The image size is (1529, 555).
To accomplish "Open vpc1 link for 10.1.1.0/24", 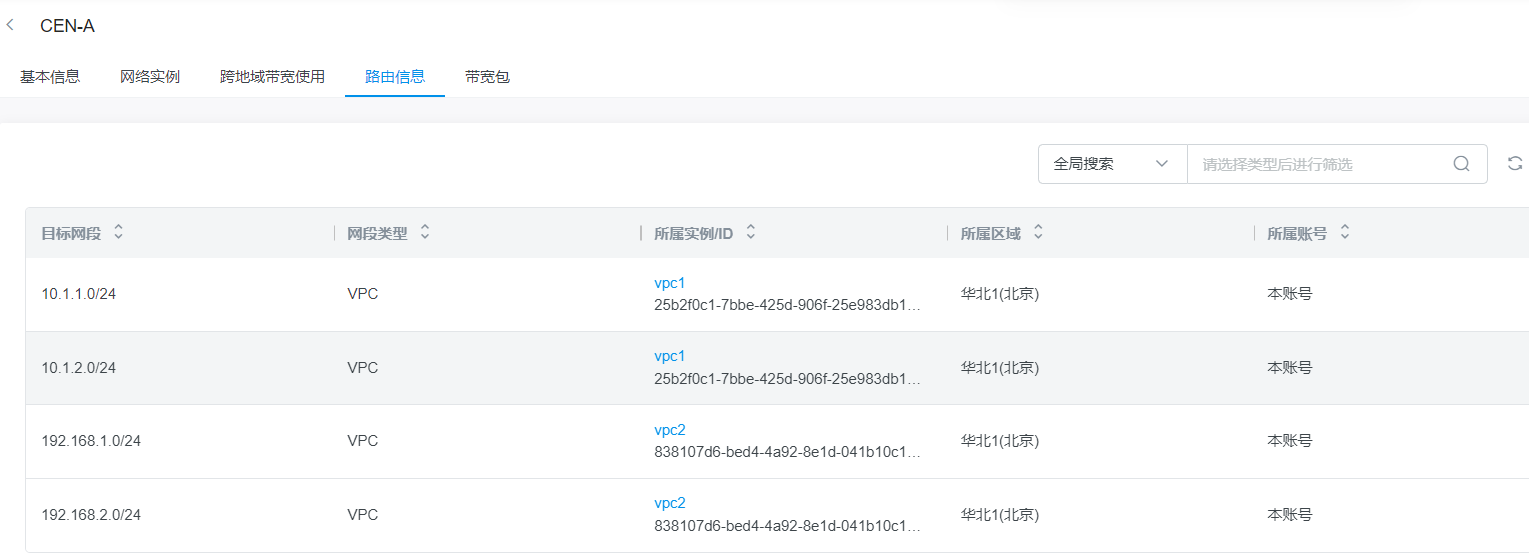I will 670,283.
